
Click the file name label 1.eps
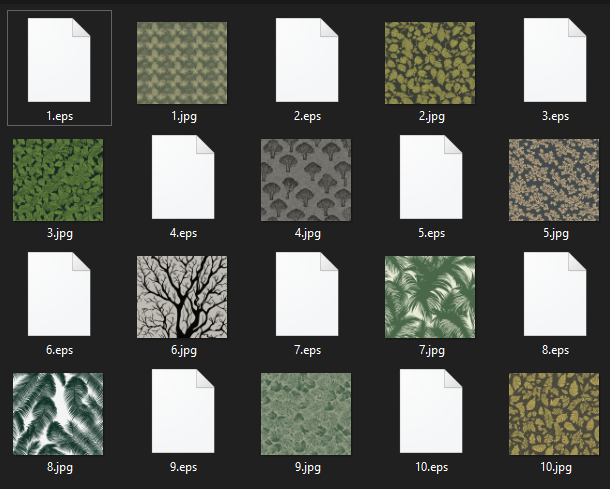point(60,116)
